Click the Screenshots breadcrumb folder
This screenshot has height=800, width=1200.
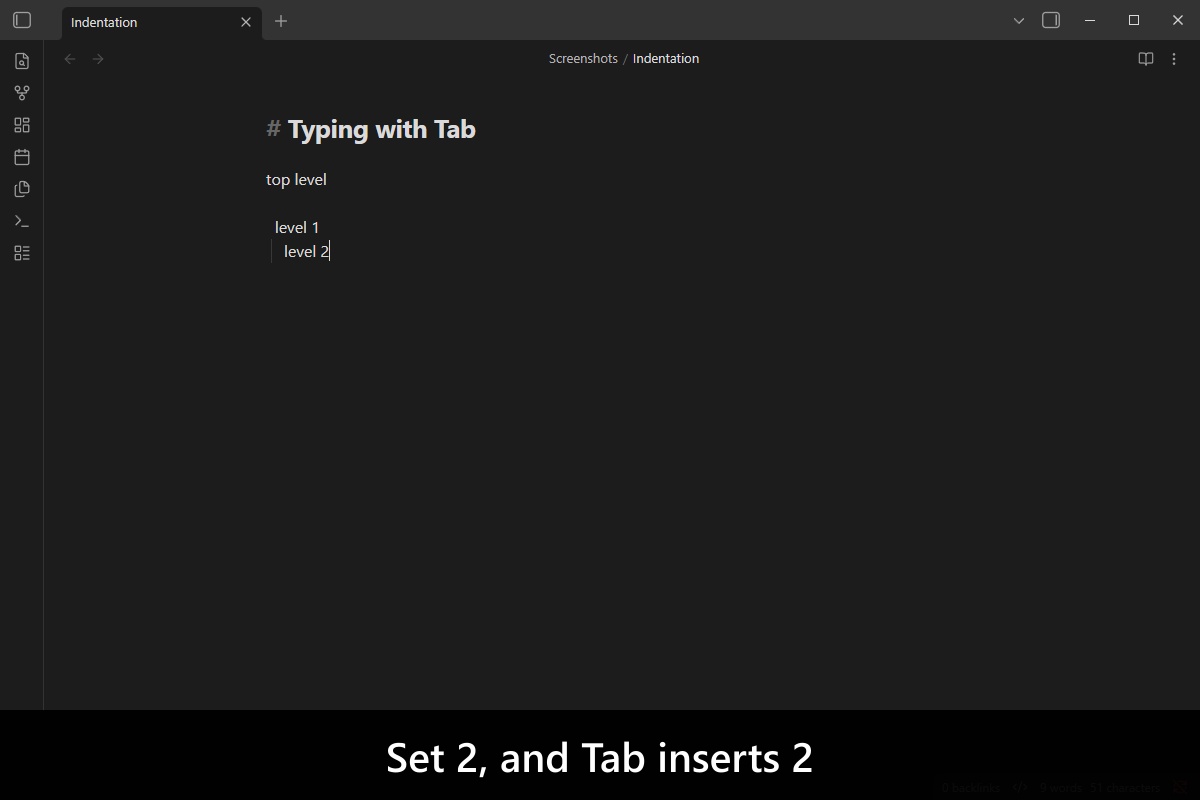click(x=583, y=59)
